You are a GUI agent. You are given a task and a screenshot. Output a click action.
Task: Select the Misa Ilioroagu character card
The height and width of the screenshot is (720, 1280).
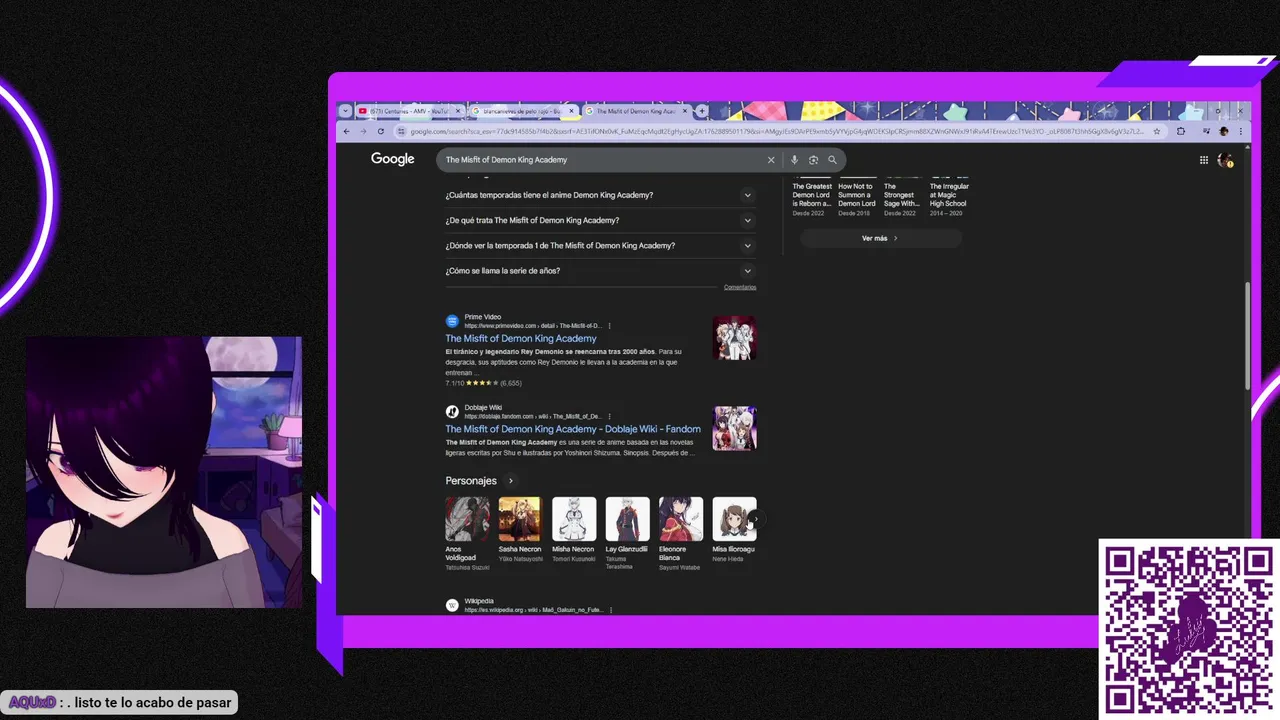(x=735, y=529)
